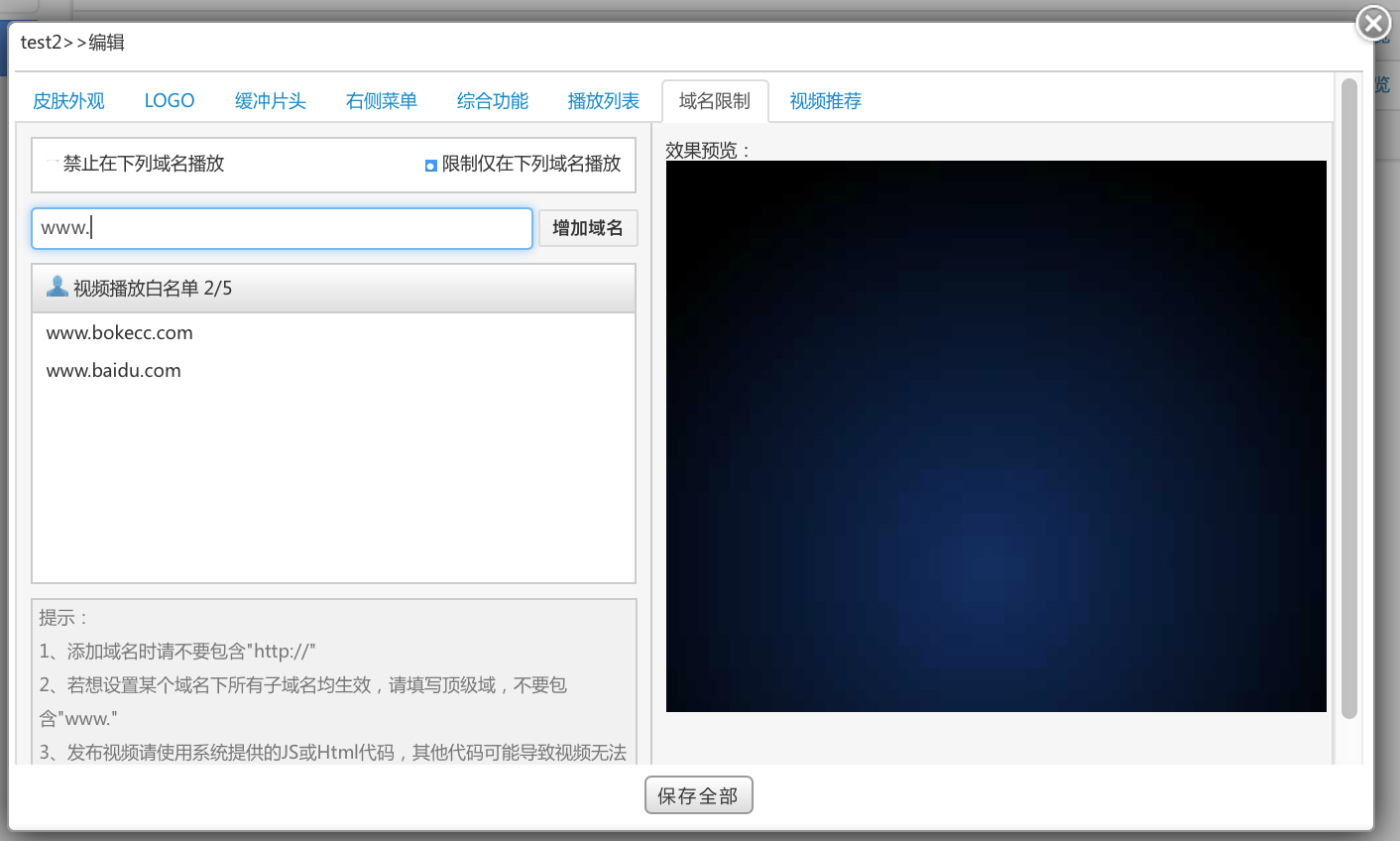Click the 增加域名 button
The height and width of the screenshot is (841, 1400).
tap(588, 228)
